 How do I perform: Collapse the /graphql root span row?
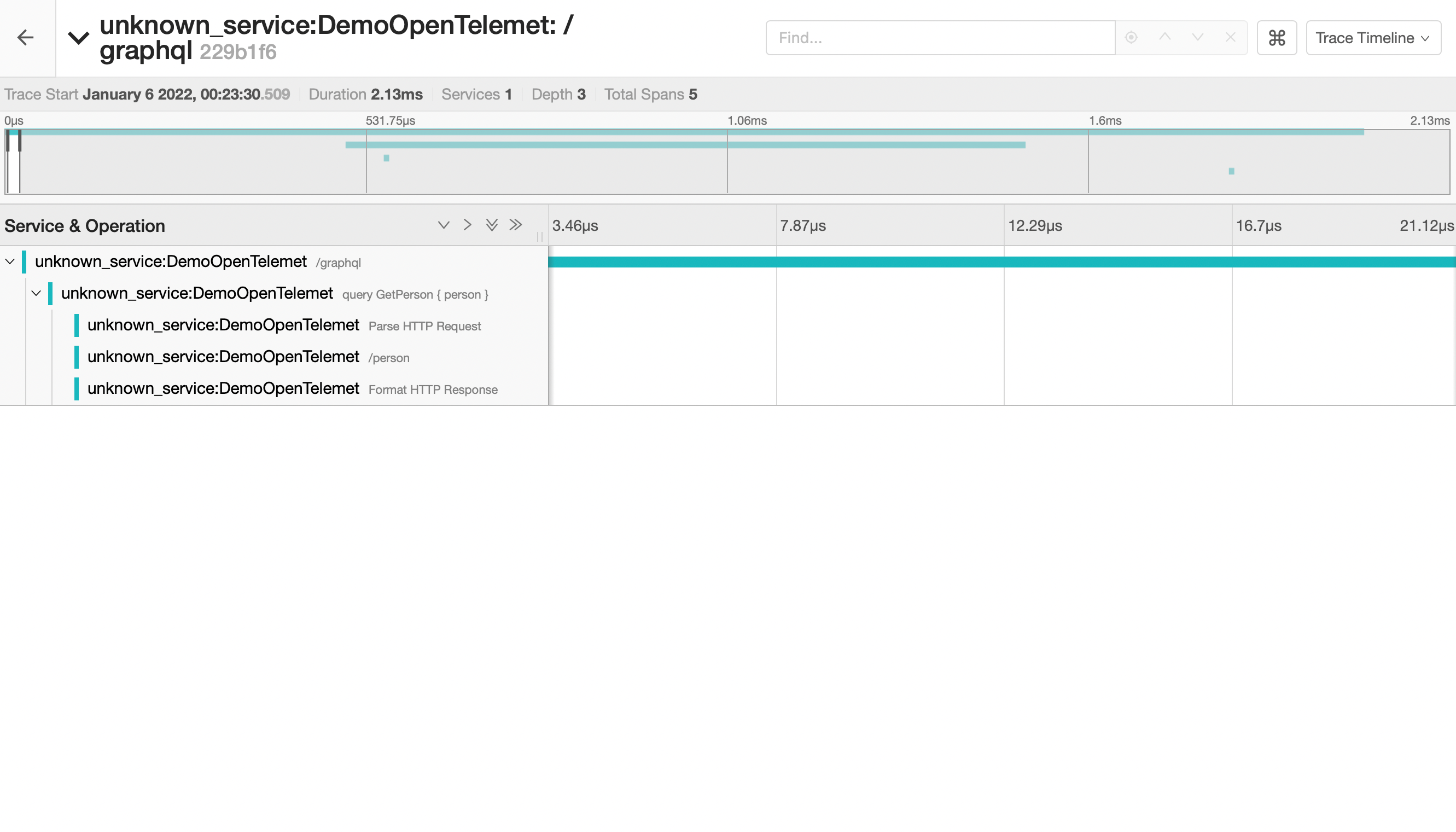pos(10,261)
